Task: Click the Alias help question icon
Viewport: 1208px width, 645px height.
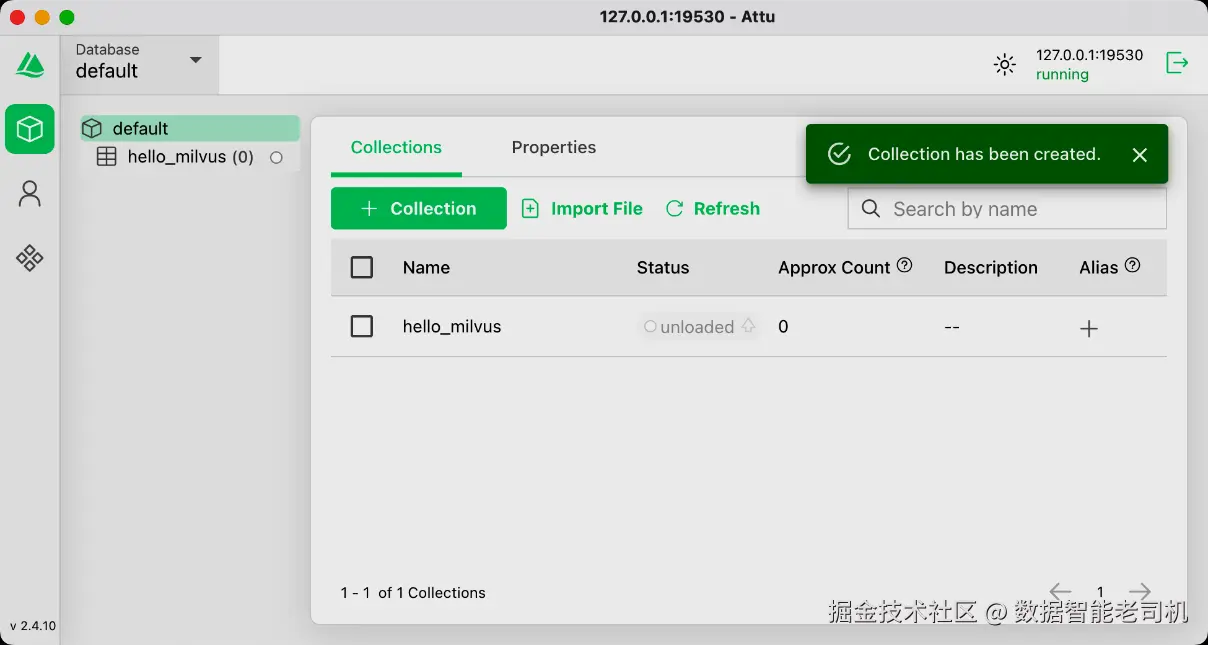Action: 1132,265
